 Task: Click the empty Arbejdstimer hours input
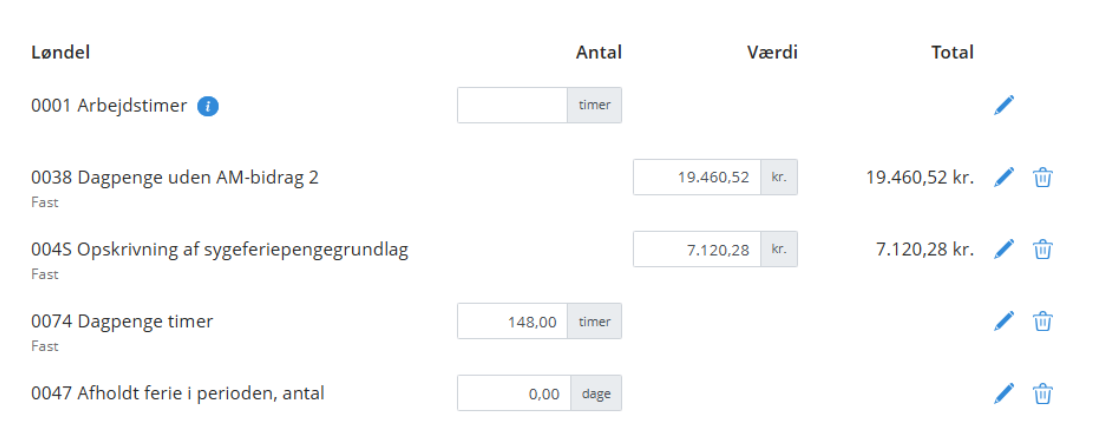point(512,105)
